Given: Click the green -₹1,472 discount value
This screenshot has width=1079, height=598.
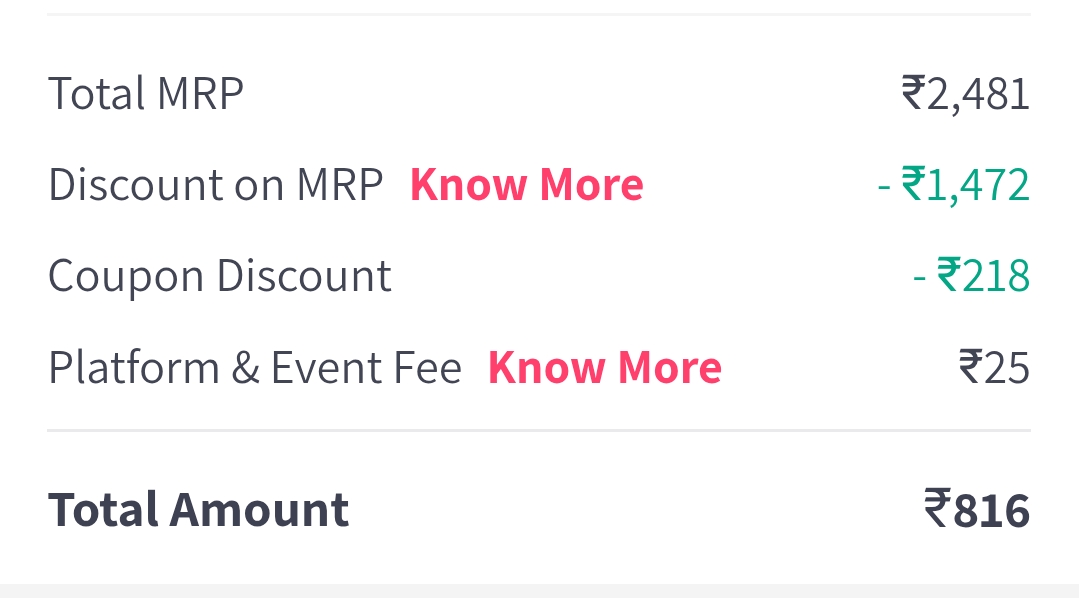Looking at the screenshot, I should pos(953,185).
